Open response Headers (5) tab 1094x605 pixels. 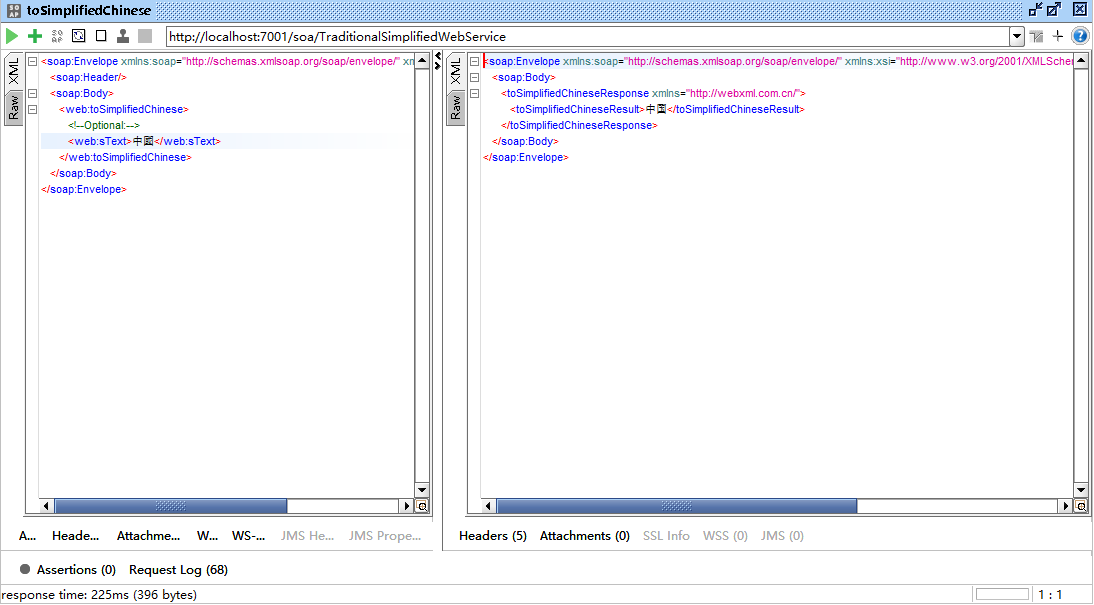point(493,536)
